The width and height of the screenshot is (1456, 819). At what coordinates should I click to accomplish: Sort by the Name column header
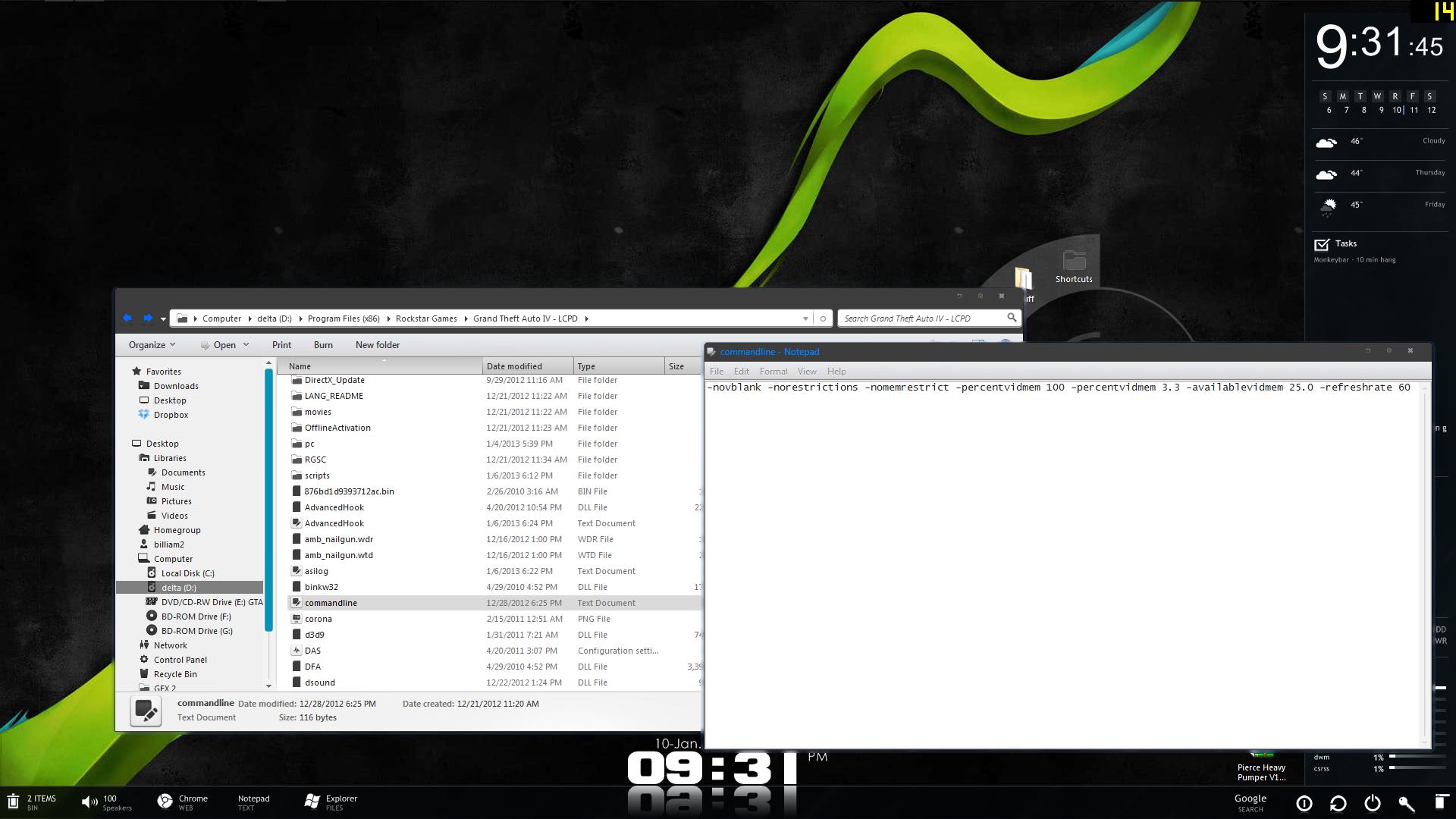click(x=379, y=366)
